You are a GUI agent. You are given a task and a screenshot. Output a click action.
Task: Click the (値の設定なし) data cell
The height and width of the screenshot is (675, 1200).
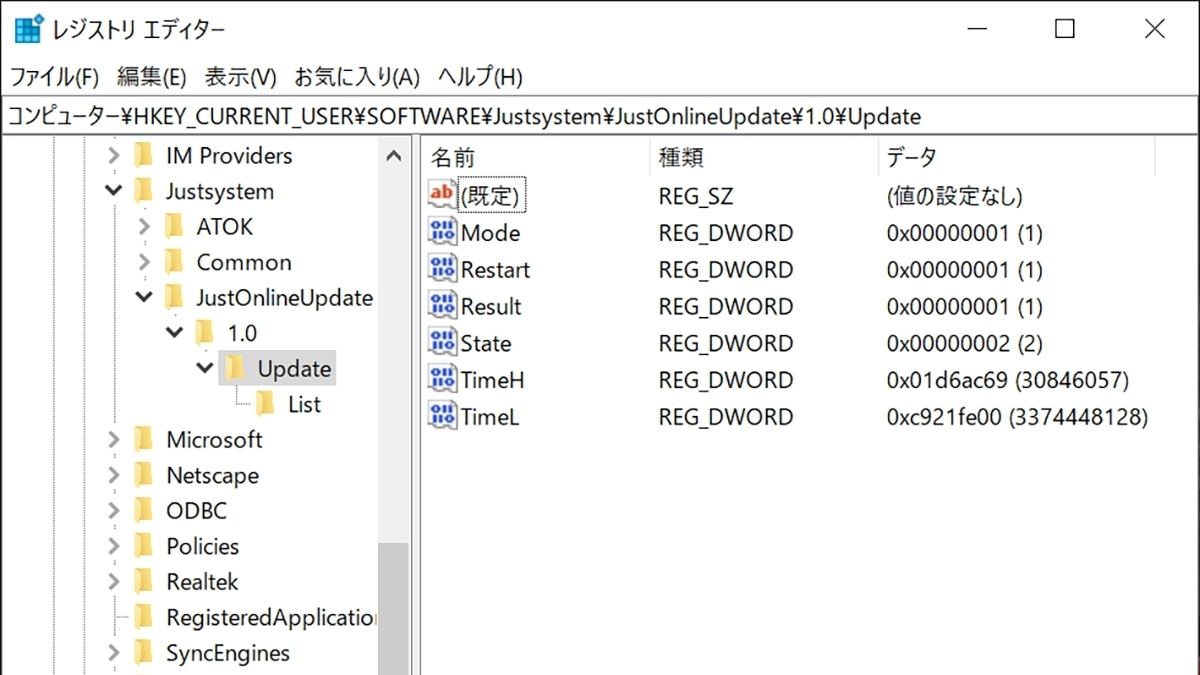(954, 196)
